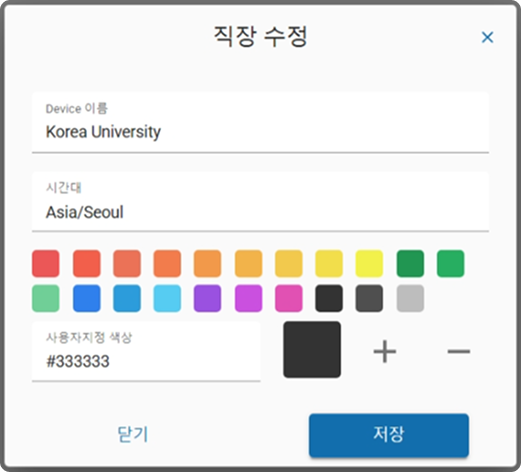Select the black #333333 color swatch
The image size is (521, 472).
tap(329, 298)
